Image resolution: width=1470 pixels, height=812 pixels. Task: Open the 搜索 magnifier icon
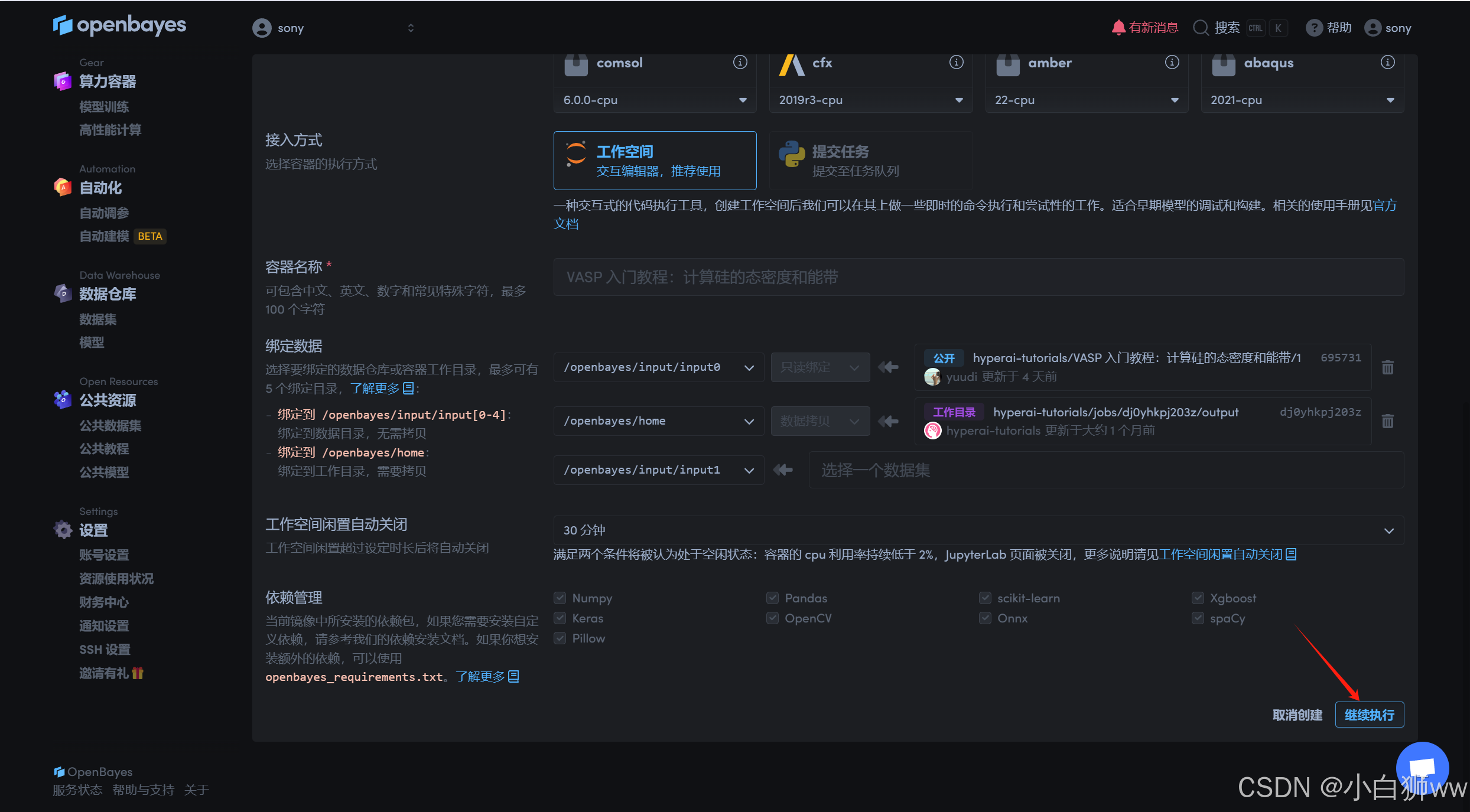pyautogui.click(x=1201, y=28)
